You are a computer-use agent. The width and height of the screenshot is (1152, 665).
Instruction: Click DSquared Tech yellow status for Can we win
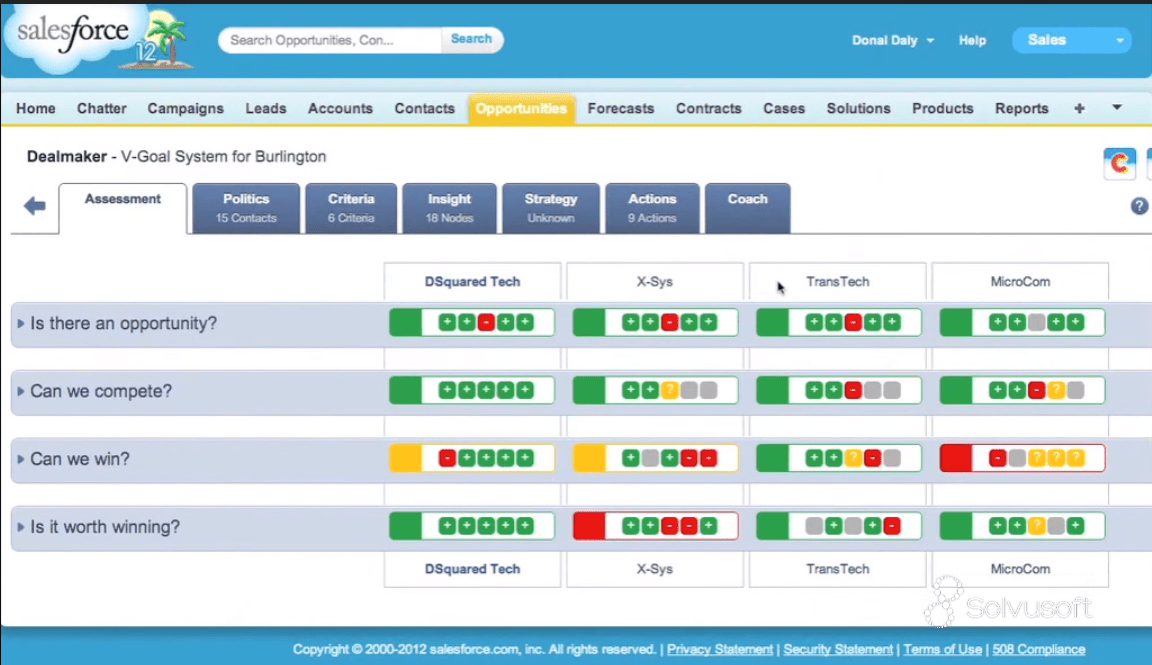406,458
